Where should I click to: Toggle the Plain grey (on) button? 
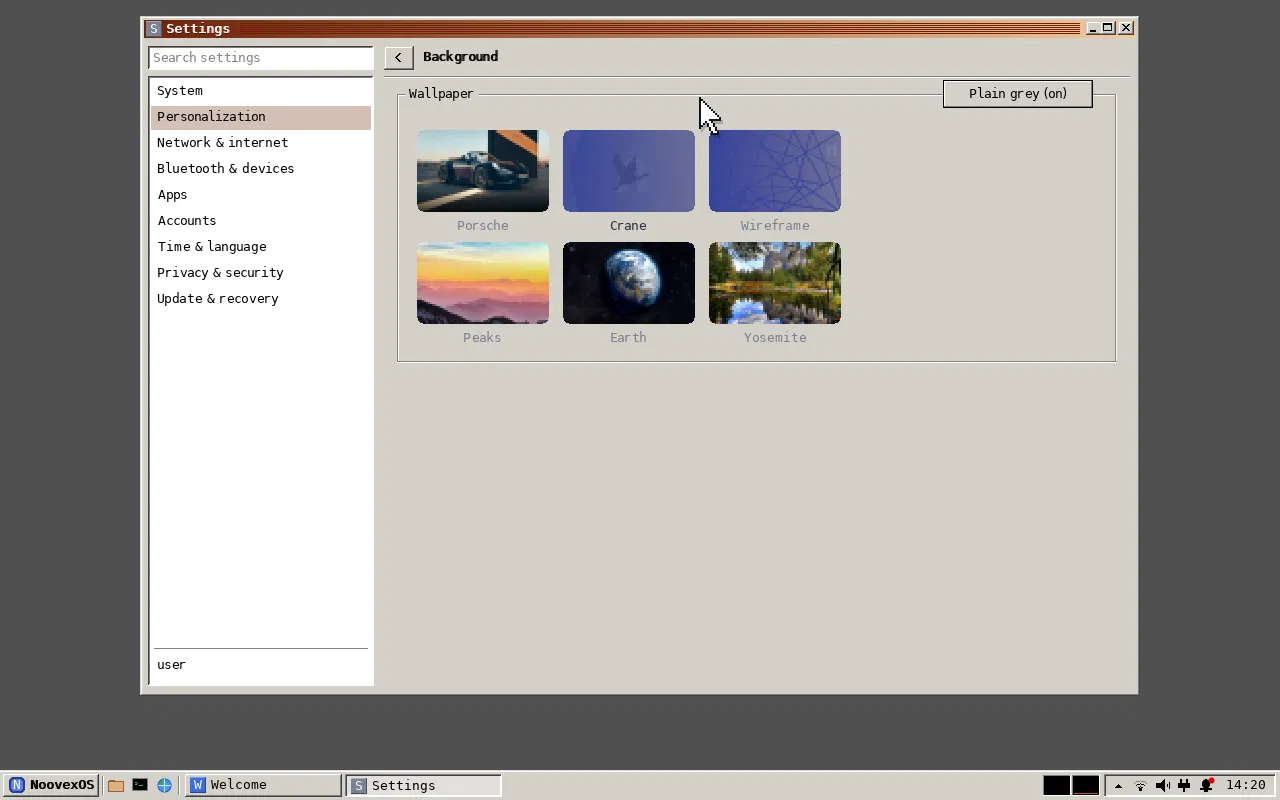(1017, 94)
